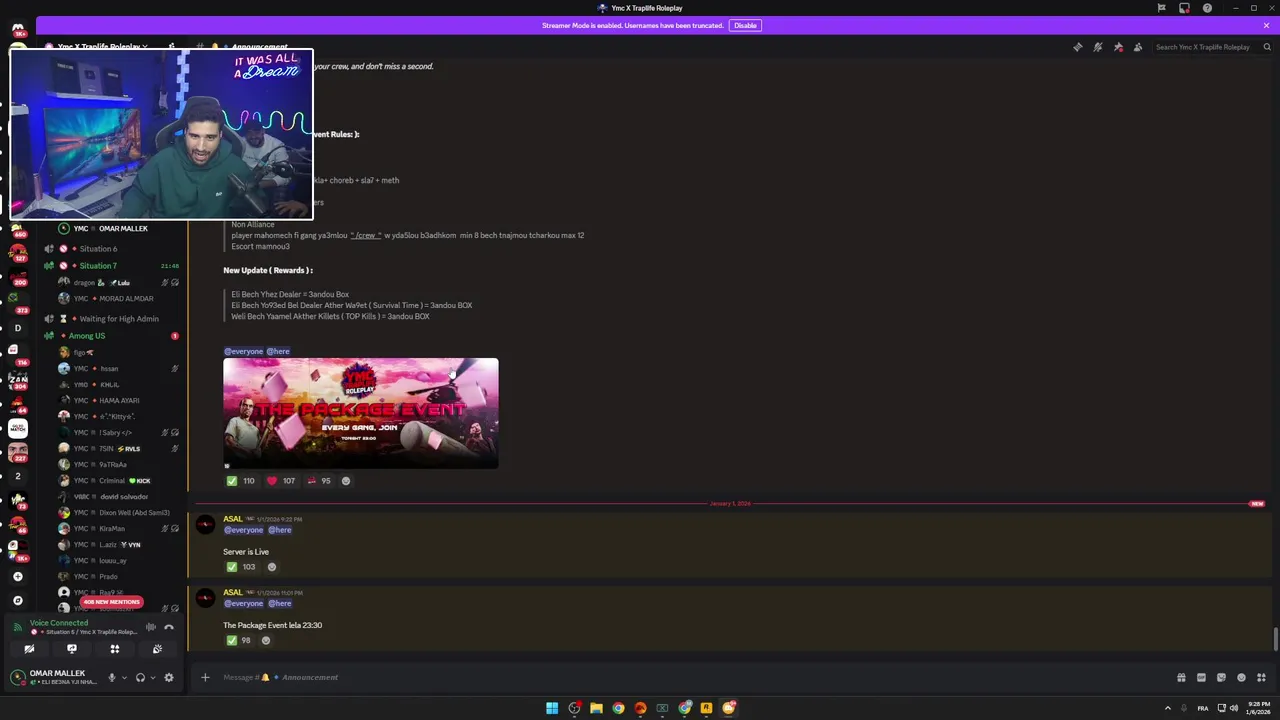Open pinned messages in channel header
This screenshot has height=720, width=1280.
tap(1118, 47)
